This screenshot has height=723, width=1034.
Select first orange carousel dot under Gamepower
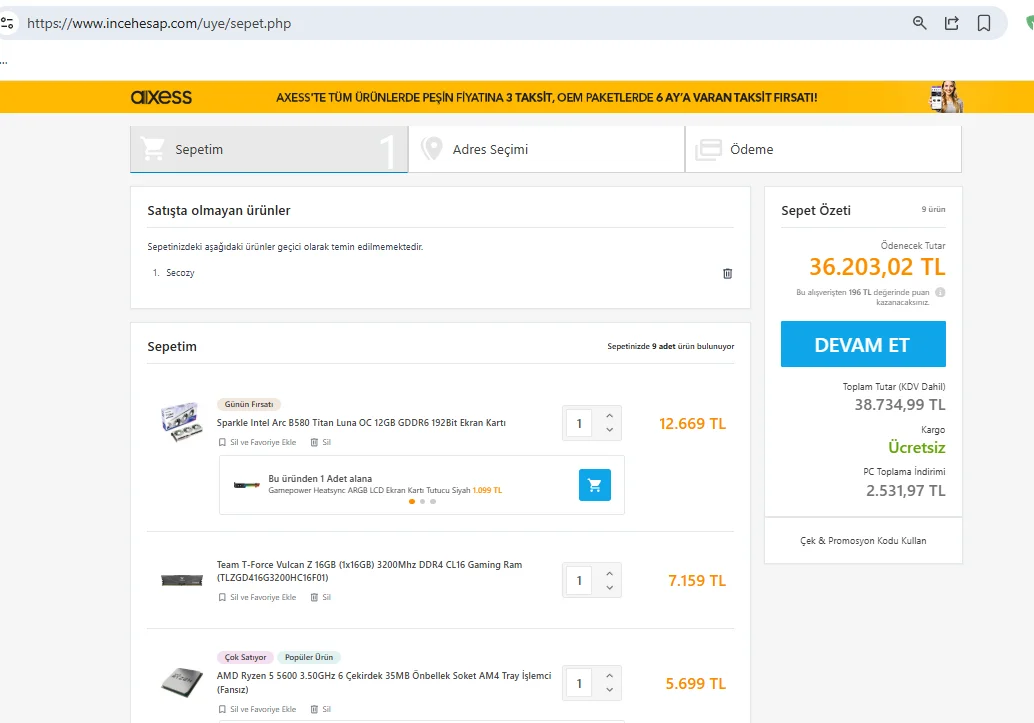pyautogui.click(x=412, y=502)
